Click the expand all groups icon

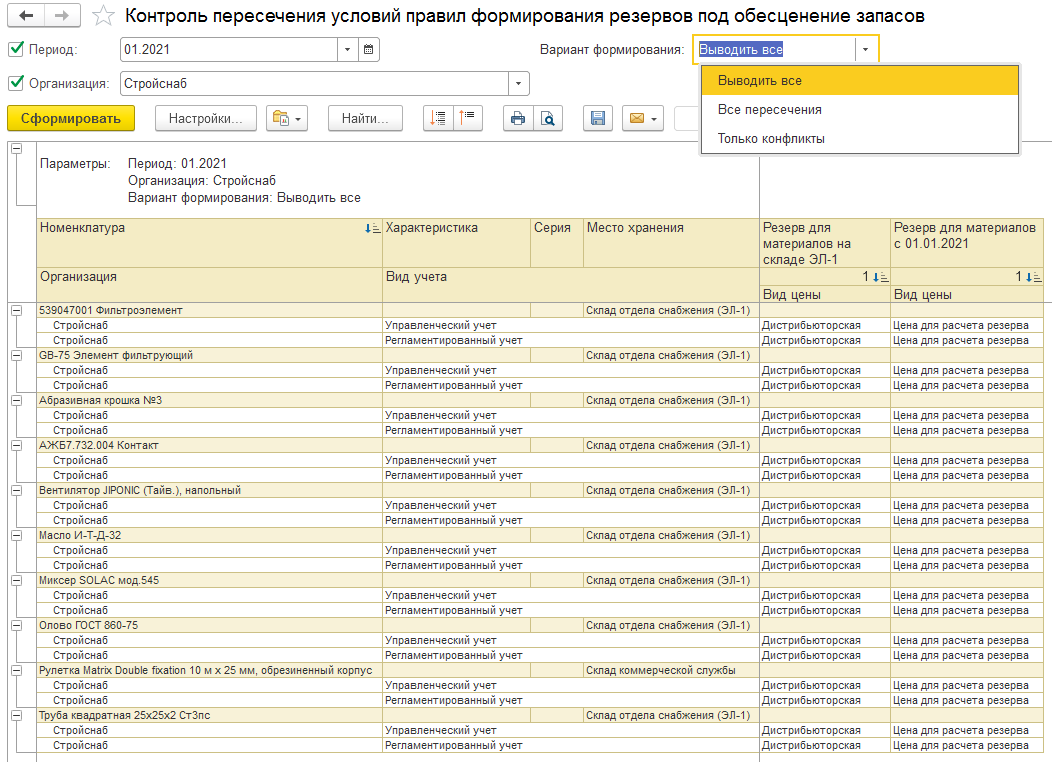(x=437, y=118)
